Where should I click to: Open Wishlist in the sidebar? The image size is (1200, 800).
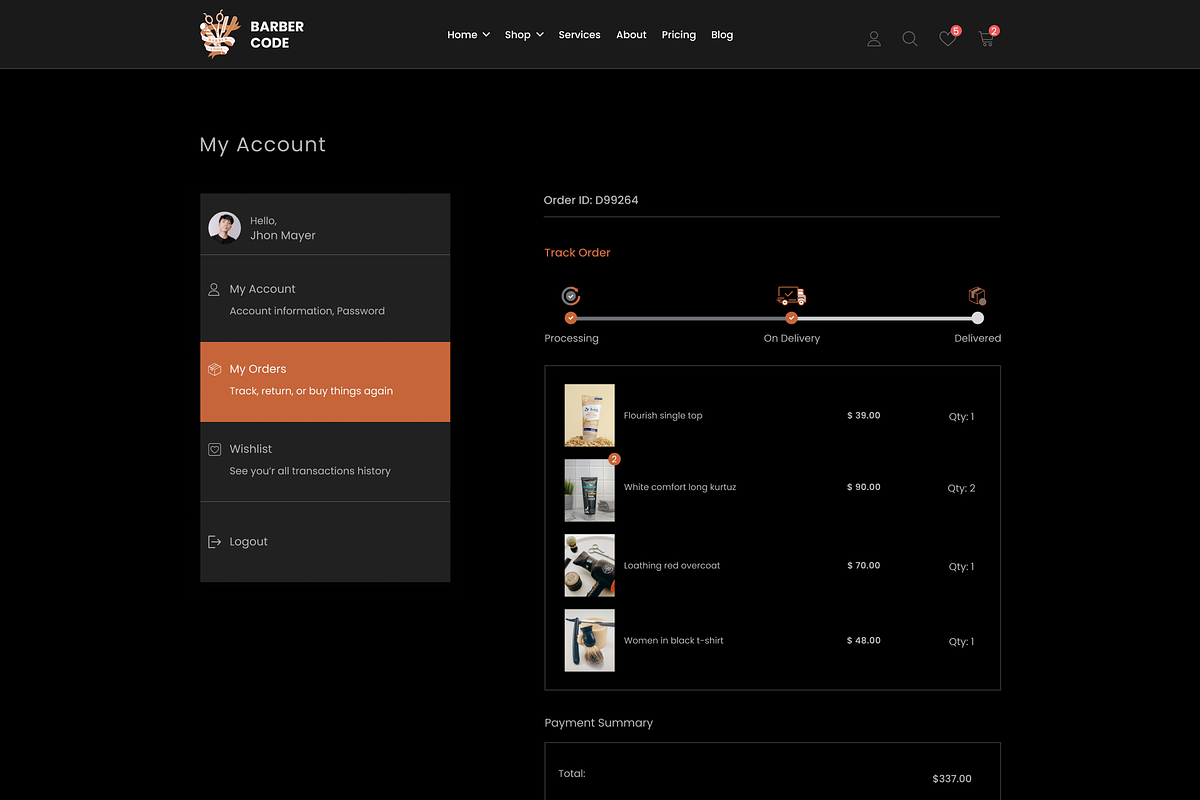pos(325,461)
